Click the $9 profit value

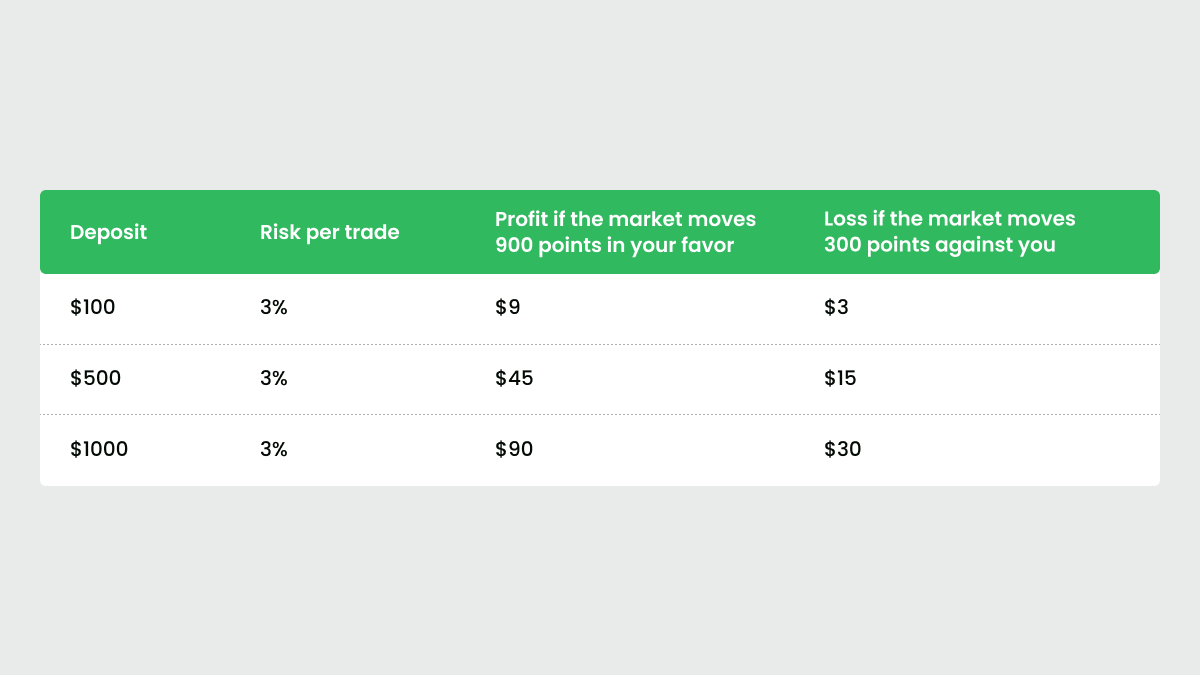point(507,308)
